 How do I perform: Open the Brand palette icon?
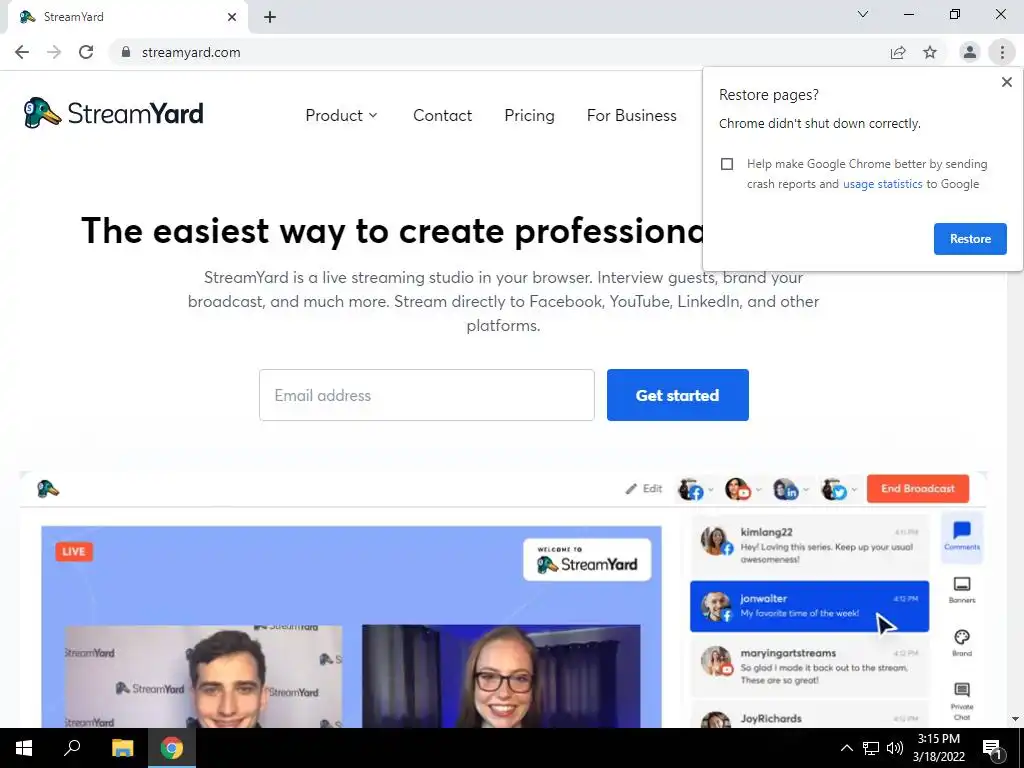pos(962,642)
